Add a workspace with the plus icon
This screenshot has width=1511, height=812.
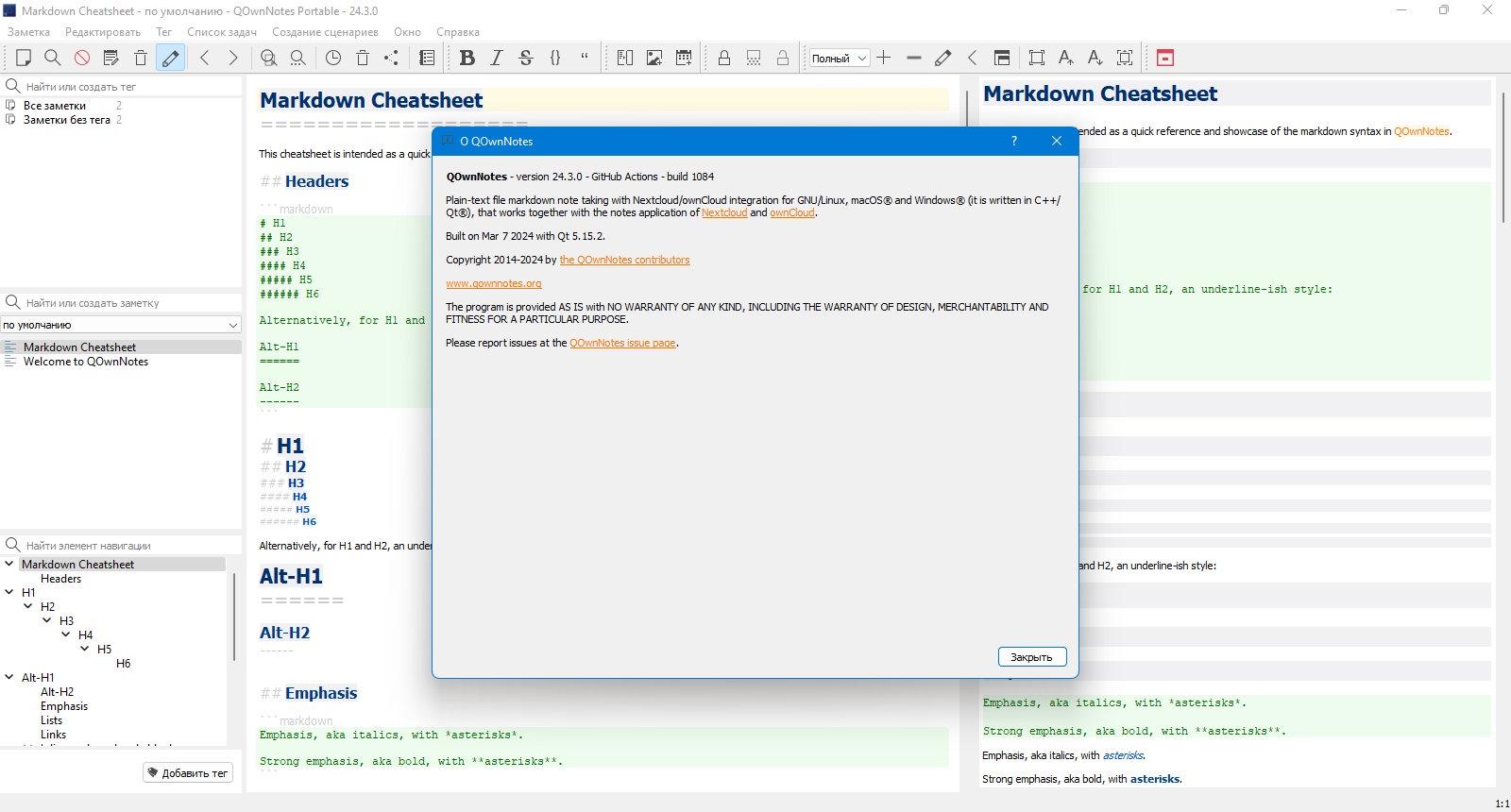(x=884, y=58)
